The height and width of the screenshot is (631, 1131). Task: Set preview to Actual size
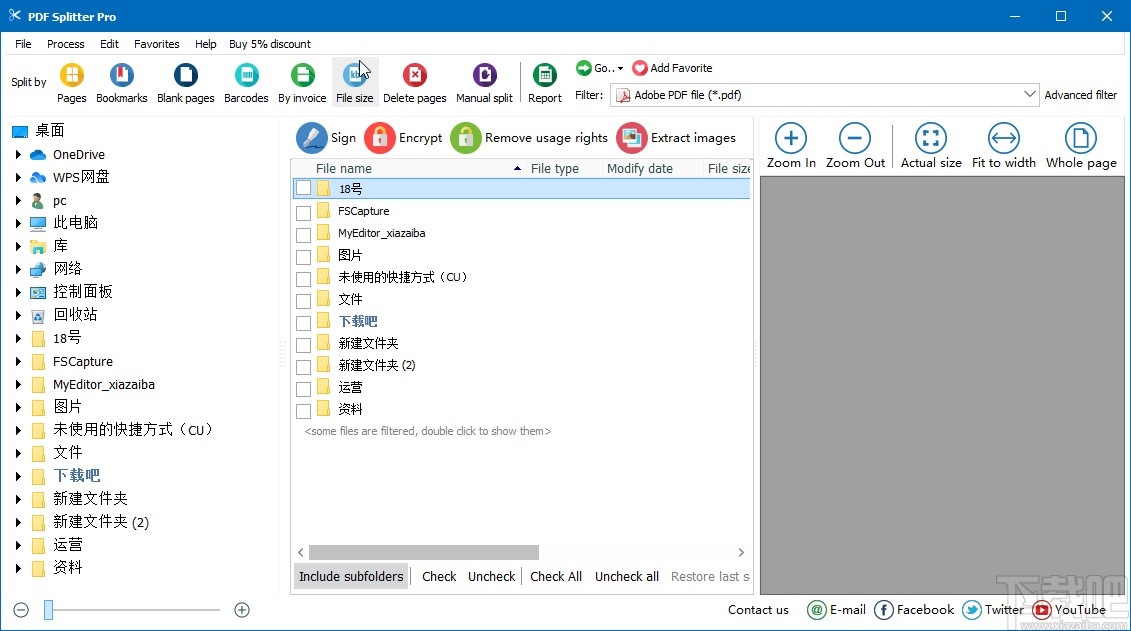coord(930,146)
